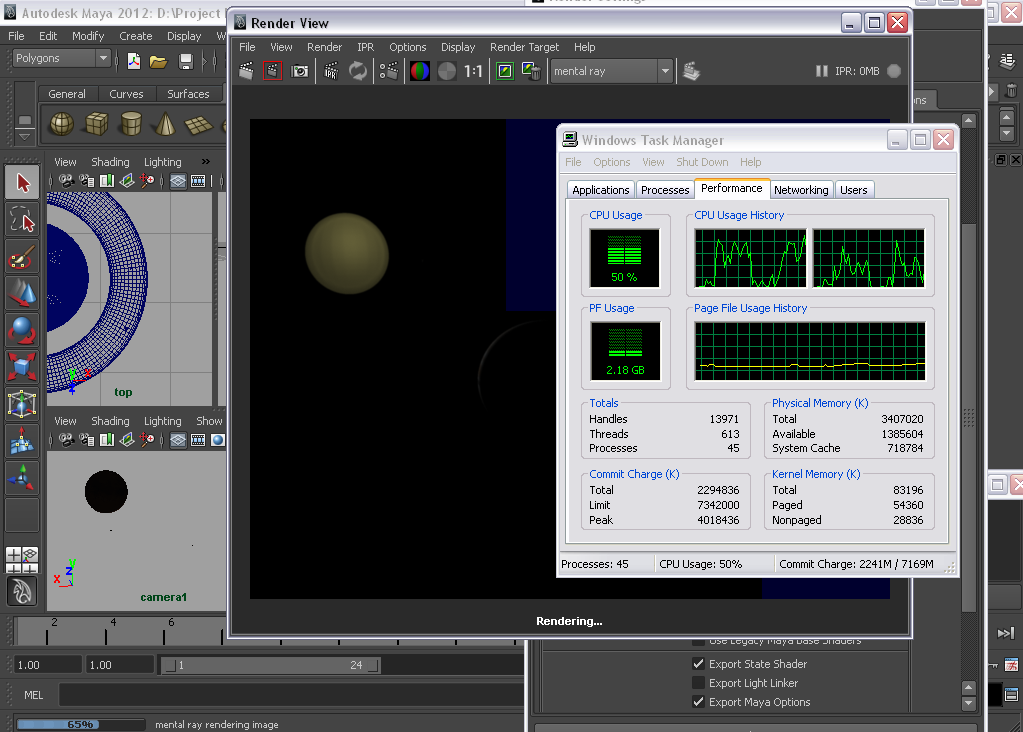Click the red-outlined Render region icon
1023x732 pixels.
[273, 71]
